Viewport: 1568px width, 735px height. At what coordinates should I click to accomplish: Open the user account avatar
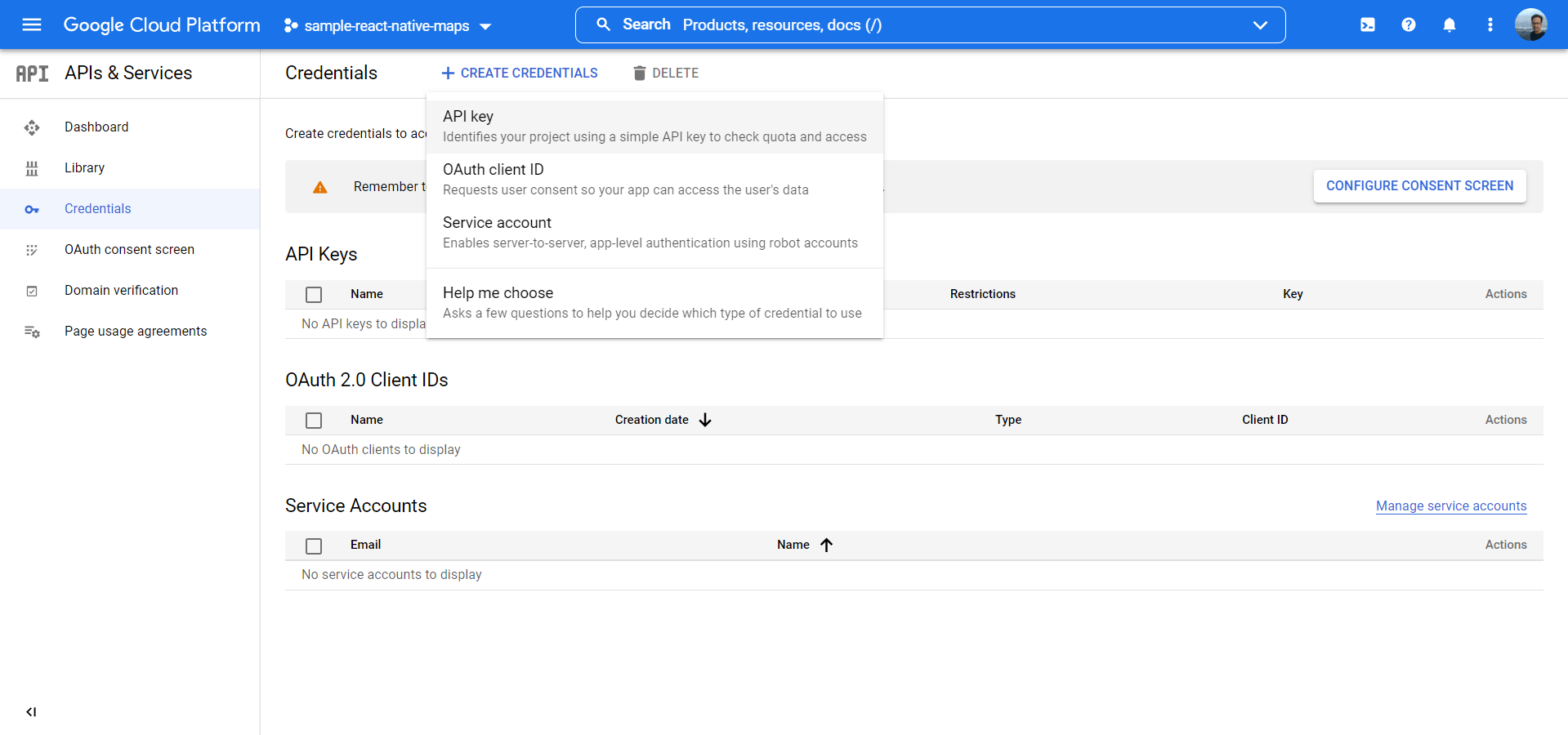coord(1530,24)
